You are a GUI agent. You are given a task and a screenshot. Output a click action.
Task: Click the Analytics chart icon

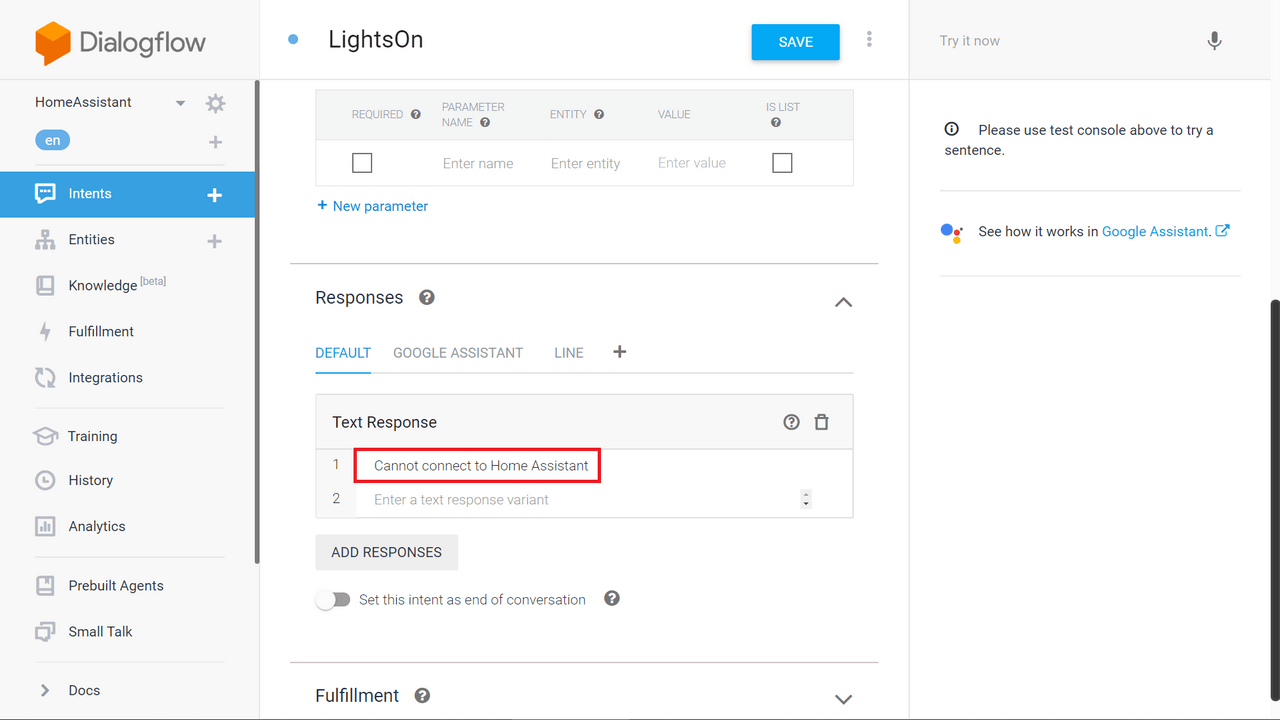45,526
